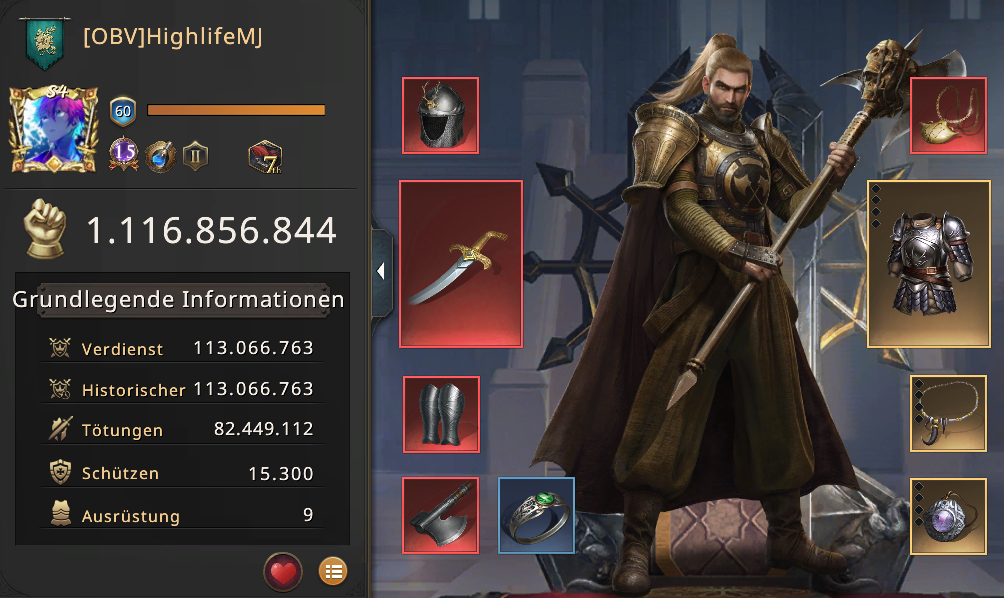1004x598 pixels.
Task: Select the claw necklace slot
Action: (x=948, y=414)
